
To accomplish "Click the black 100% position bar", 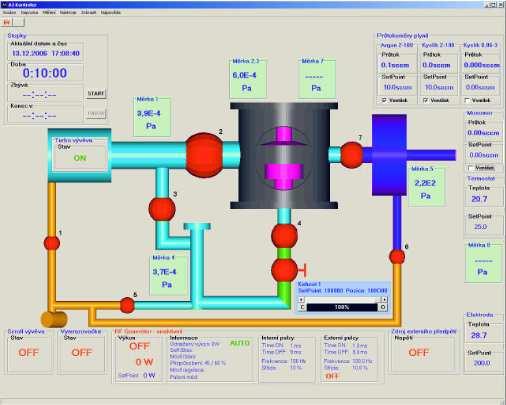I will click(342, 307).
